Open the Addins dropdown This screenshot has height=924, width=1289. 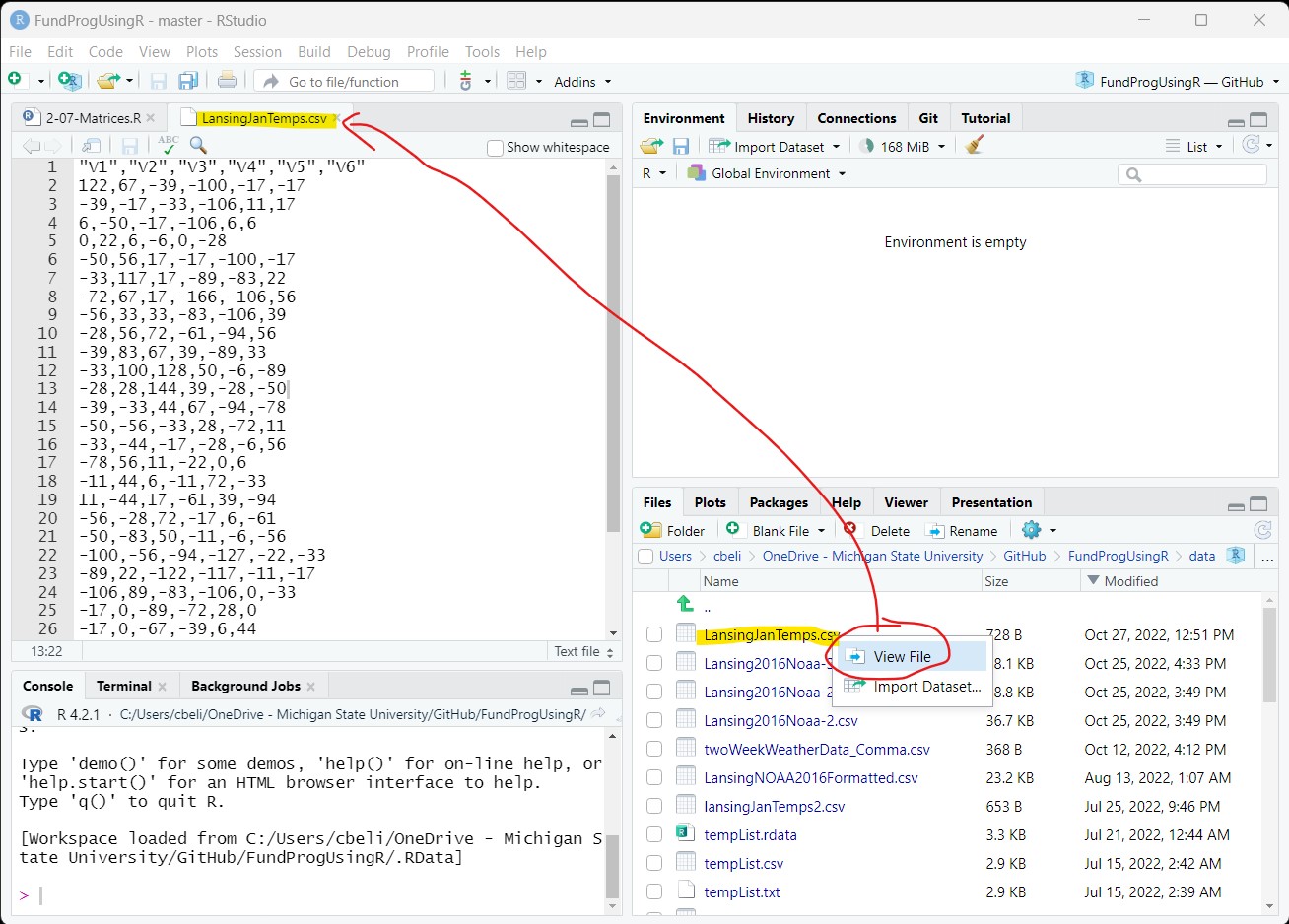(582, 82)
